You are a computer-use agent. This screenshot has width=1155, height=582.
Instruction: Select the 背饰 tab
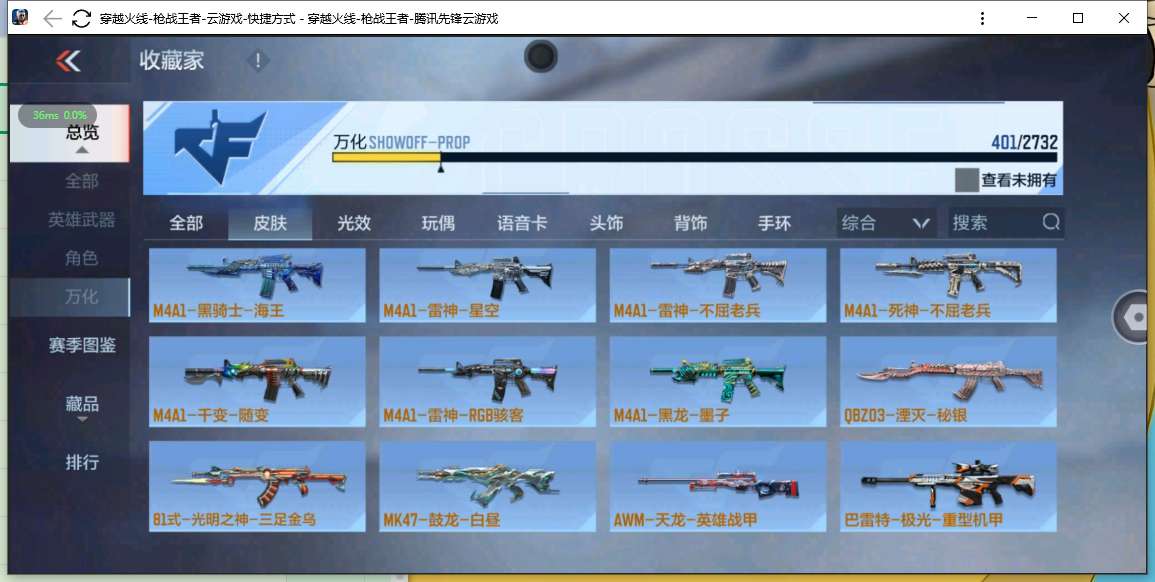[690, 223]
